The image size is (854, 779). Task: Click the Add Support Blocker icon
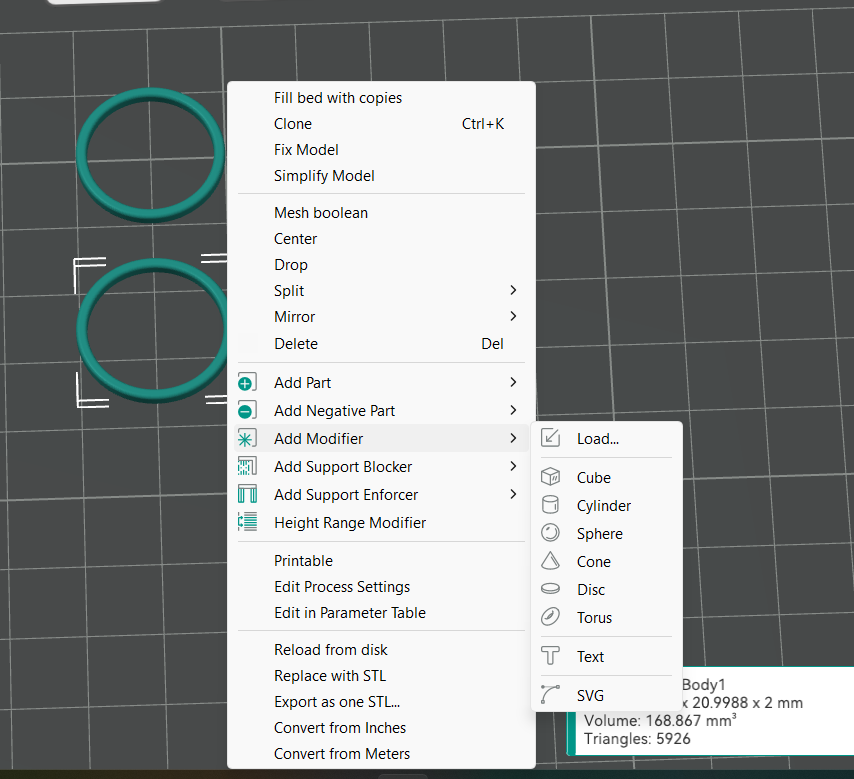pyautogui.click(x=247, y=467)
